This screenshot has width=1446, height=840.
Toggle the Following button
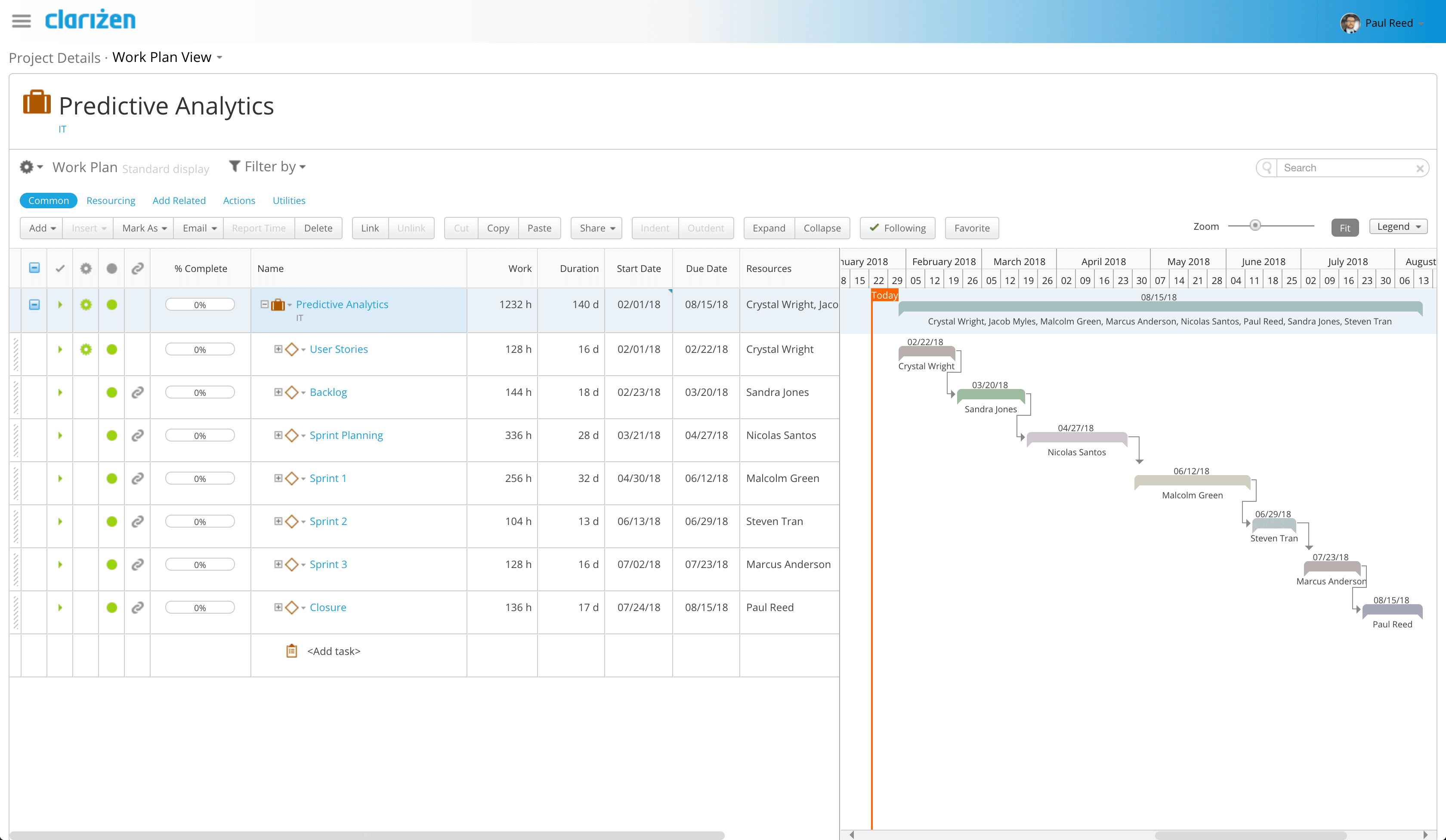897,228
